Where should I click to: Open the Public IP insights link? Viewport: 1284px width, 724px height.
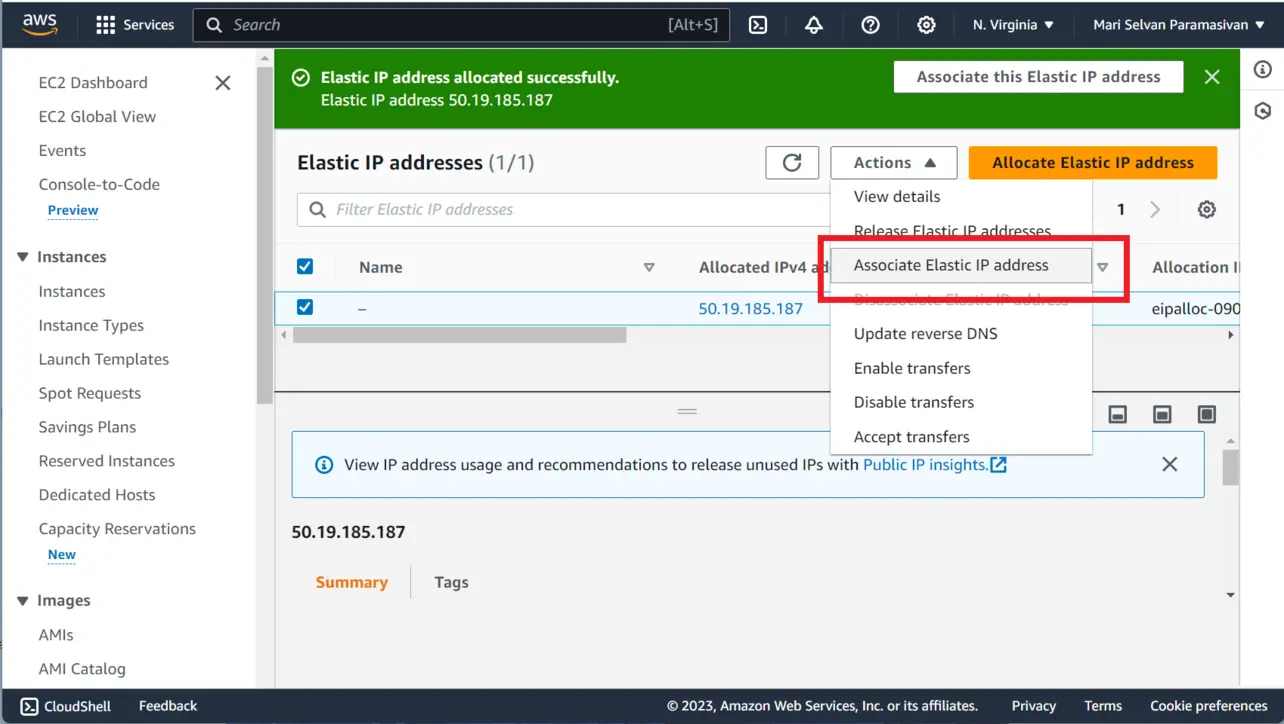pyautogui.click(x=934, y=464)
